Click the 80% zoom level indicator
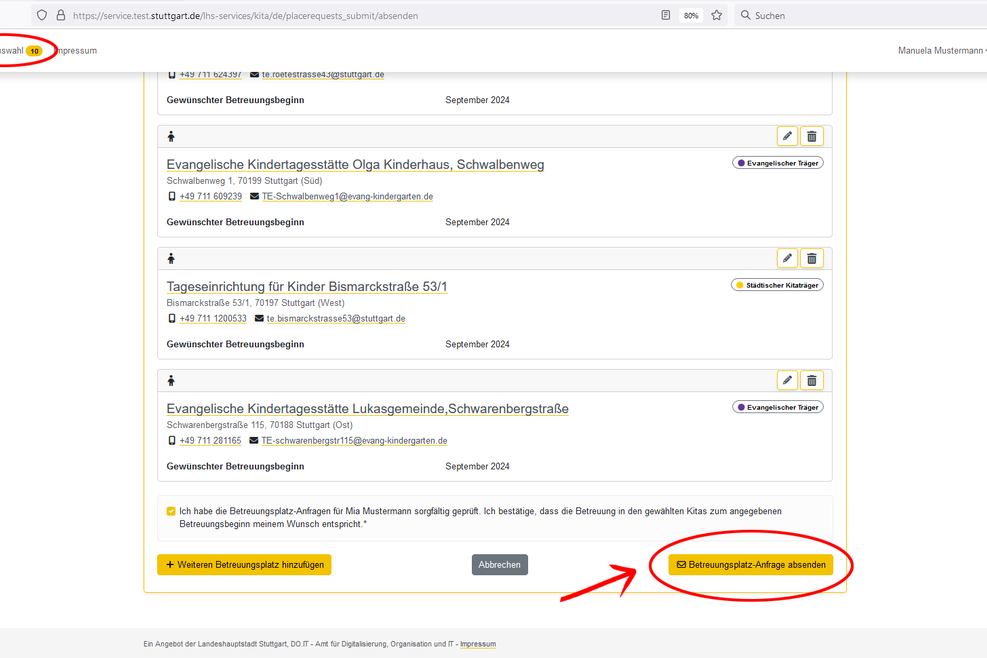987x658 pixels. tap(691, 16)
